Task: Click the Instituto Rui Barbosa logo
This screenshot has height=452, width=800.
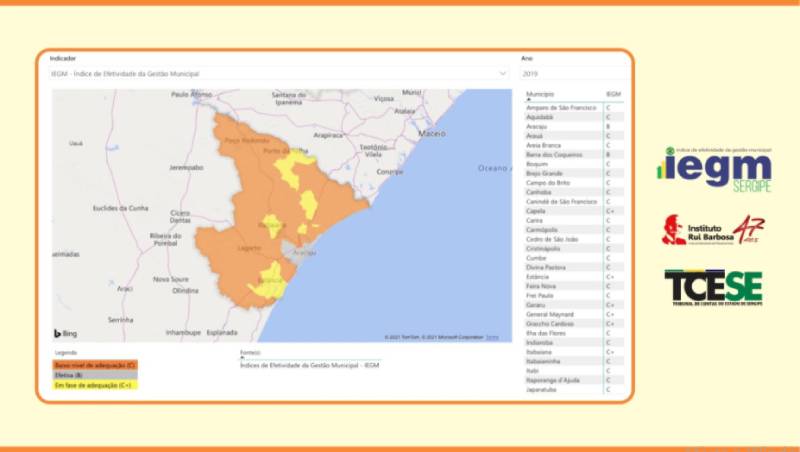Action: [x=712, y=230]
